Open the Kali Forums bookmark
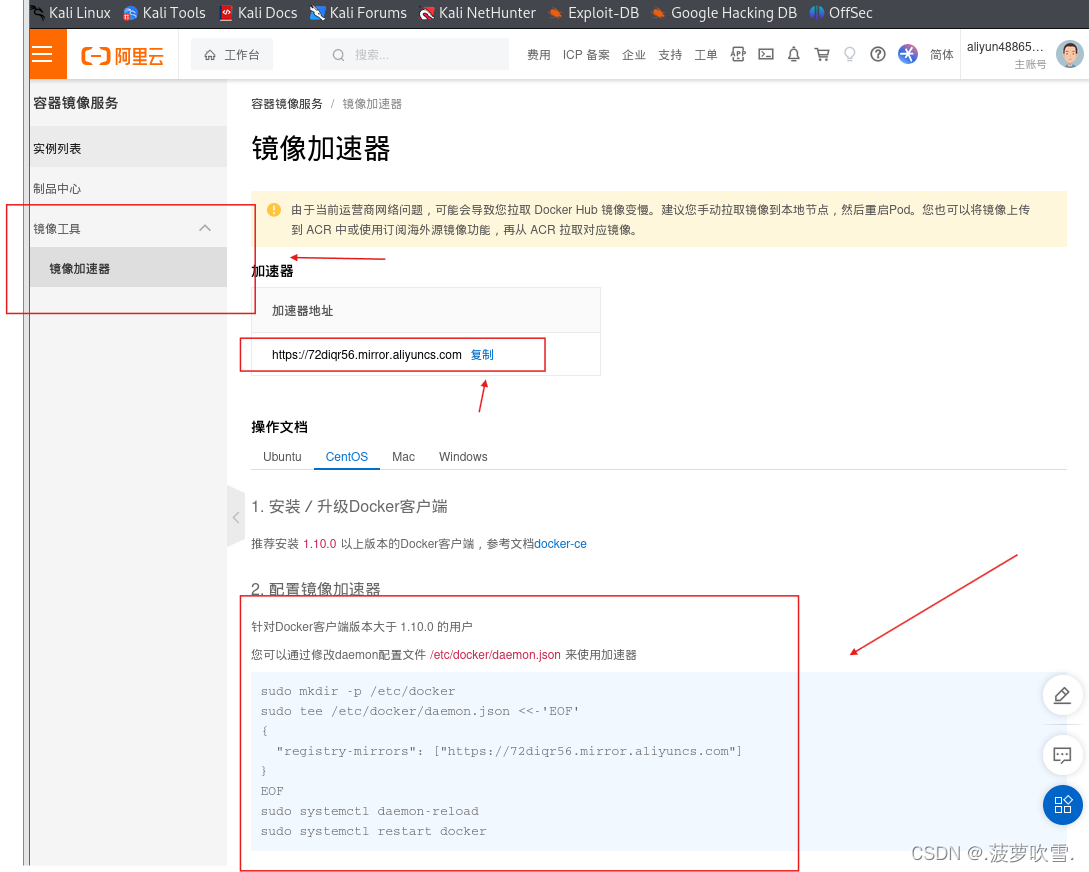 [x=358, y=12]
